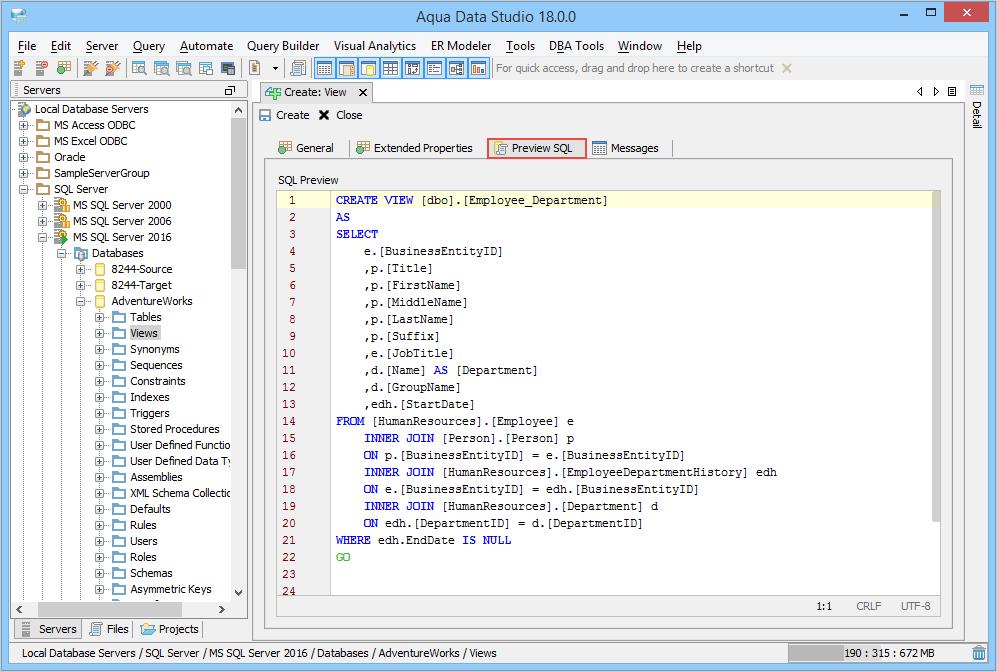Image resolution: width=997 pixels, height=672 pixels.
Task: Click the first magnifier query window icon
Action: pyautogui.click(x=139, y=68)
